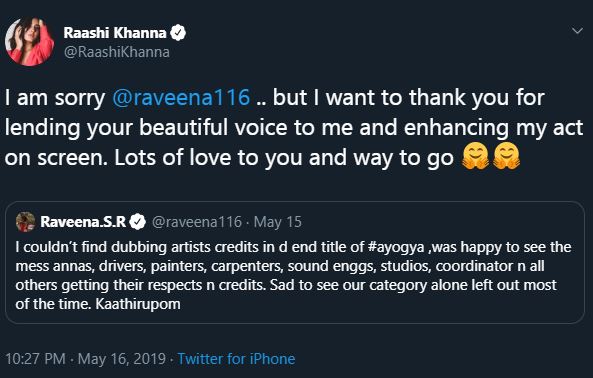
Task: Click @raveena116 handle in quoted tweet
Action: (197, 222)
